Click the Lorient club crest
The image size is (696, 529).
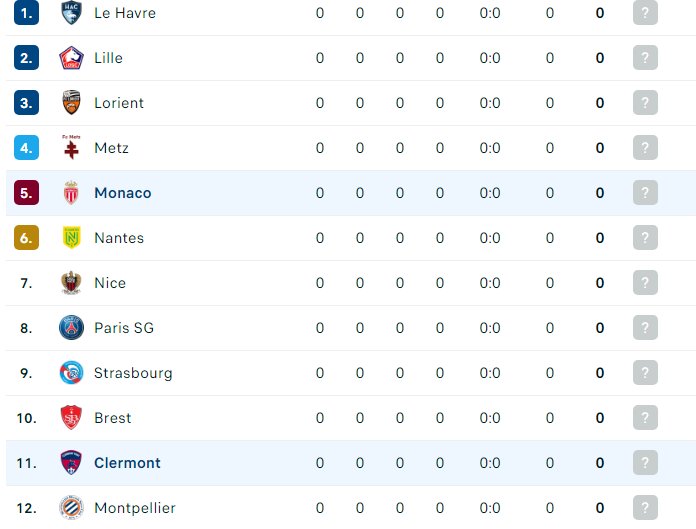71,103
